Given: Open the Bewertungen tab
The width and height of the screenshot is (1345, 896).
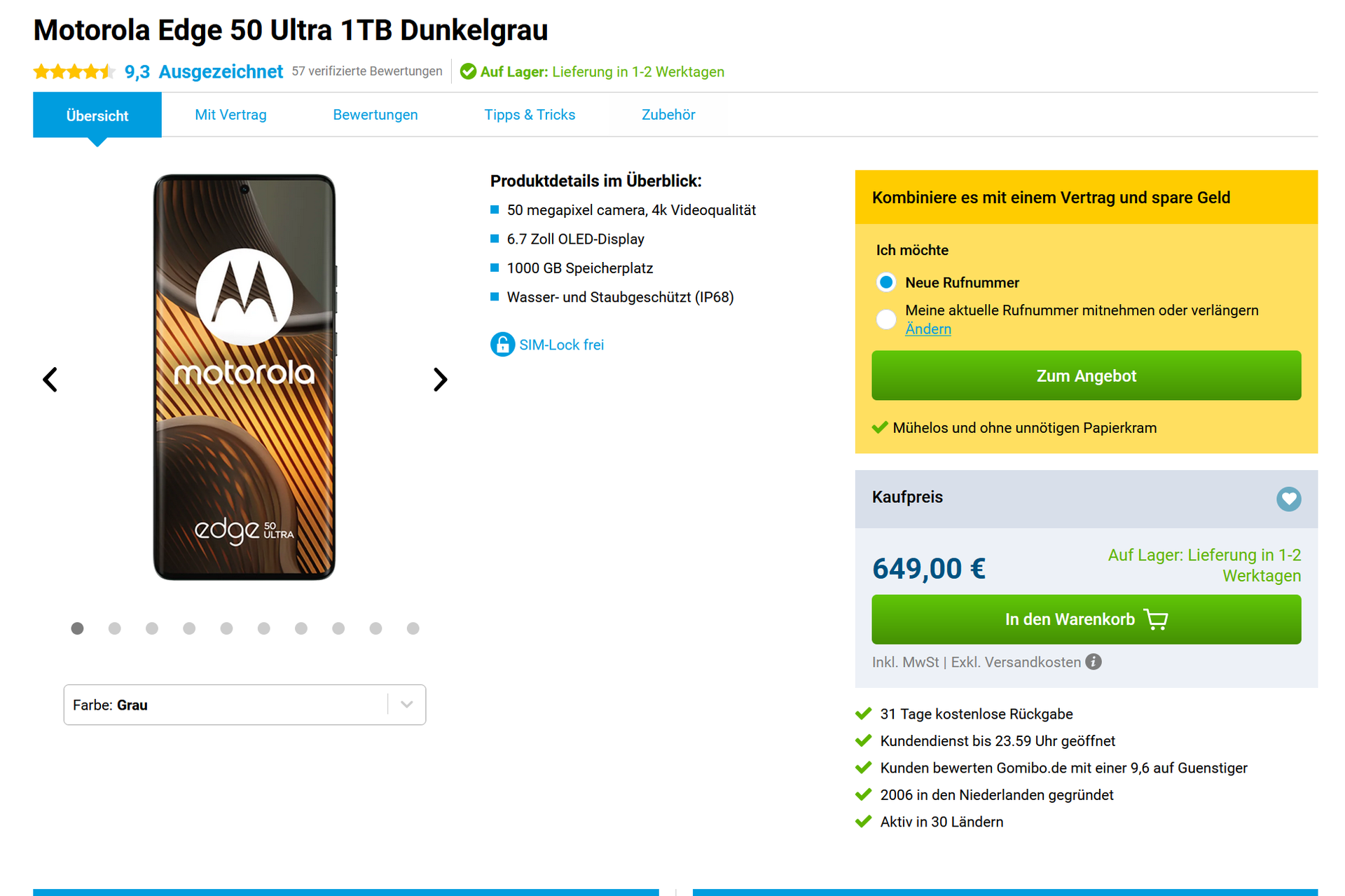Looking at the screenshot, I should [375, 115].
